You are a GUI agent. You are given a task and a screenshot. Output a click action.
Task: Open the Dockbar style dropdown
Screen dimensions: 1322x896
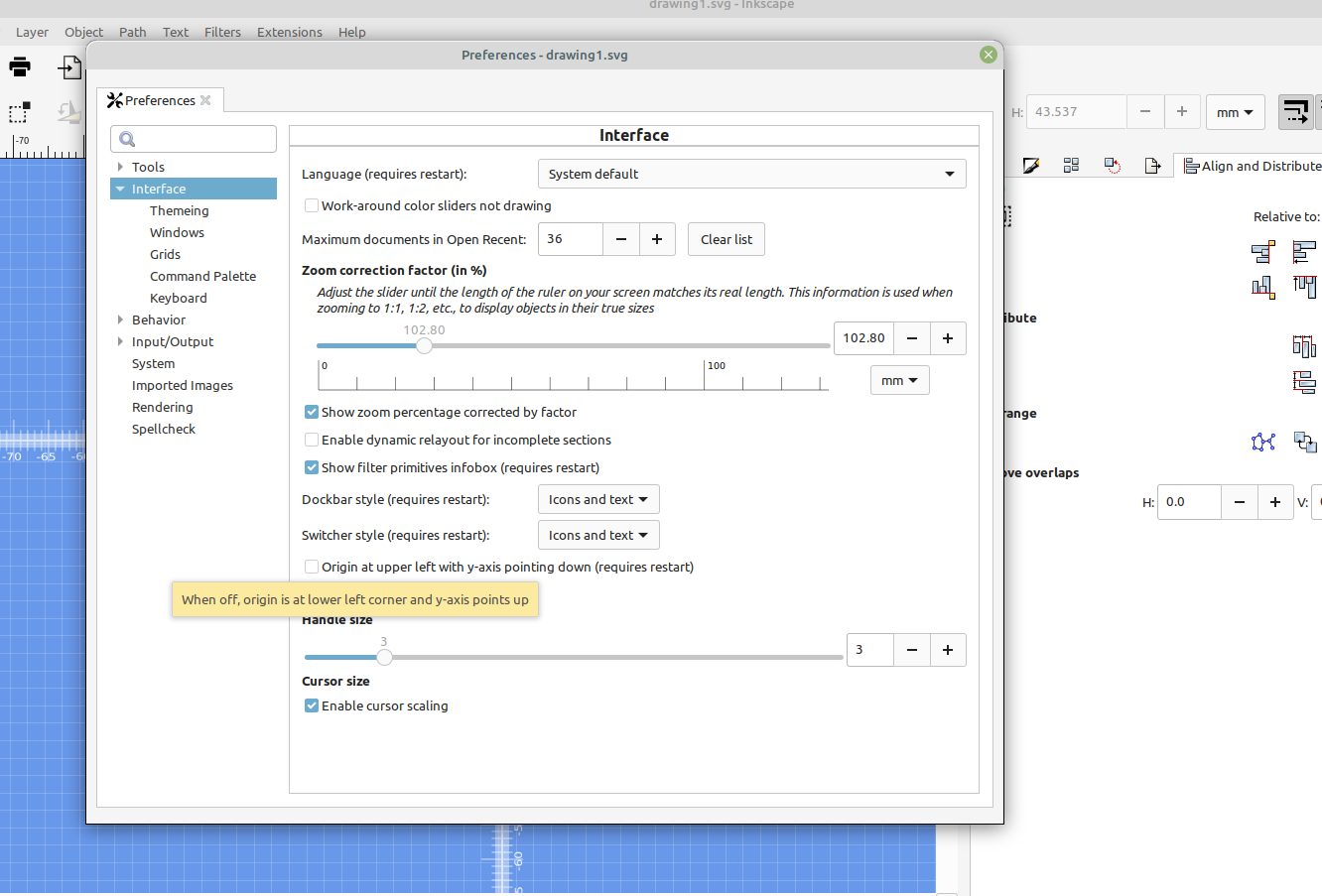coord(598,499)
